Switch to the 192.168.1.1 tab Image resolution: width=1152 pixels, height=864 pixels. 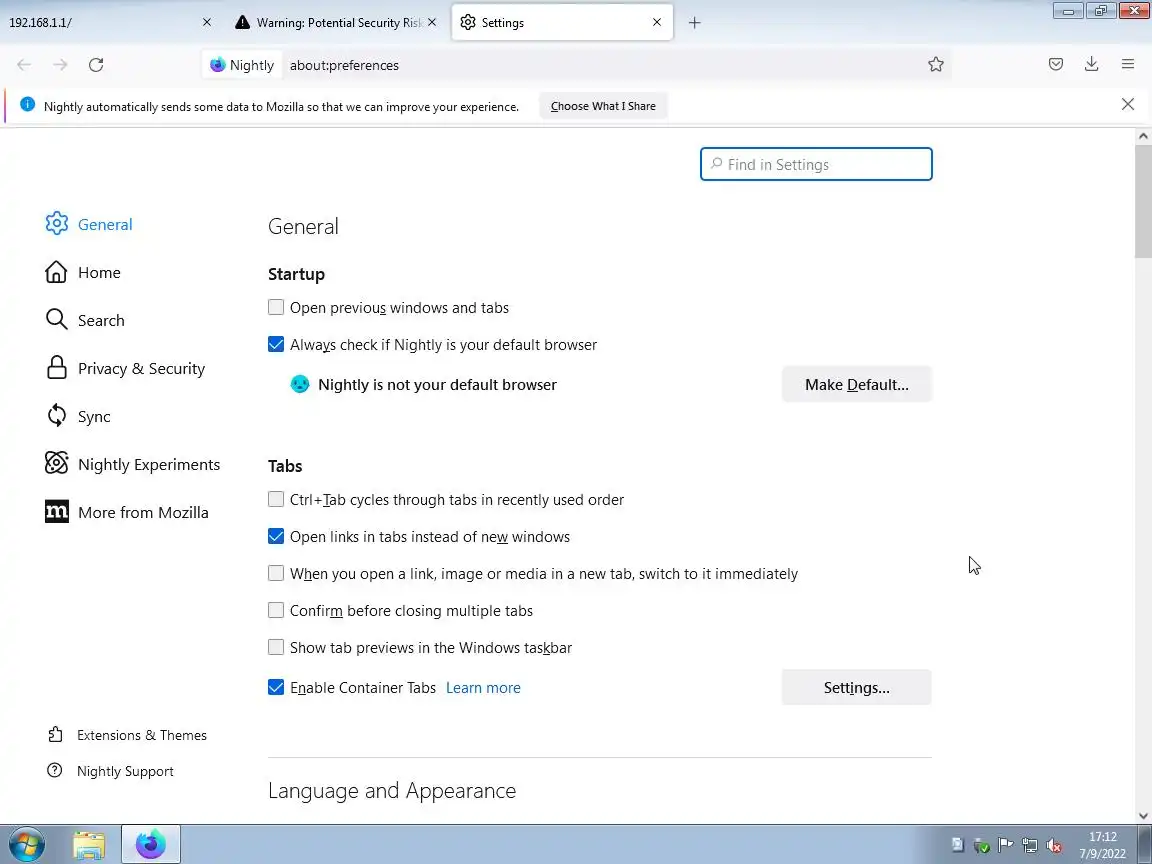101,23
